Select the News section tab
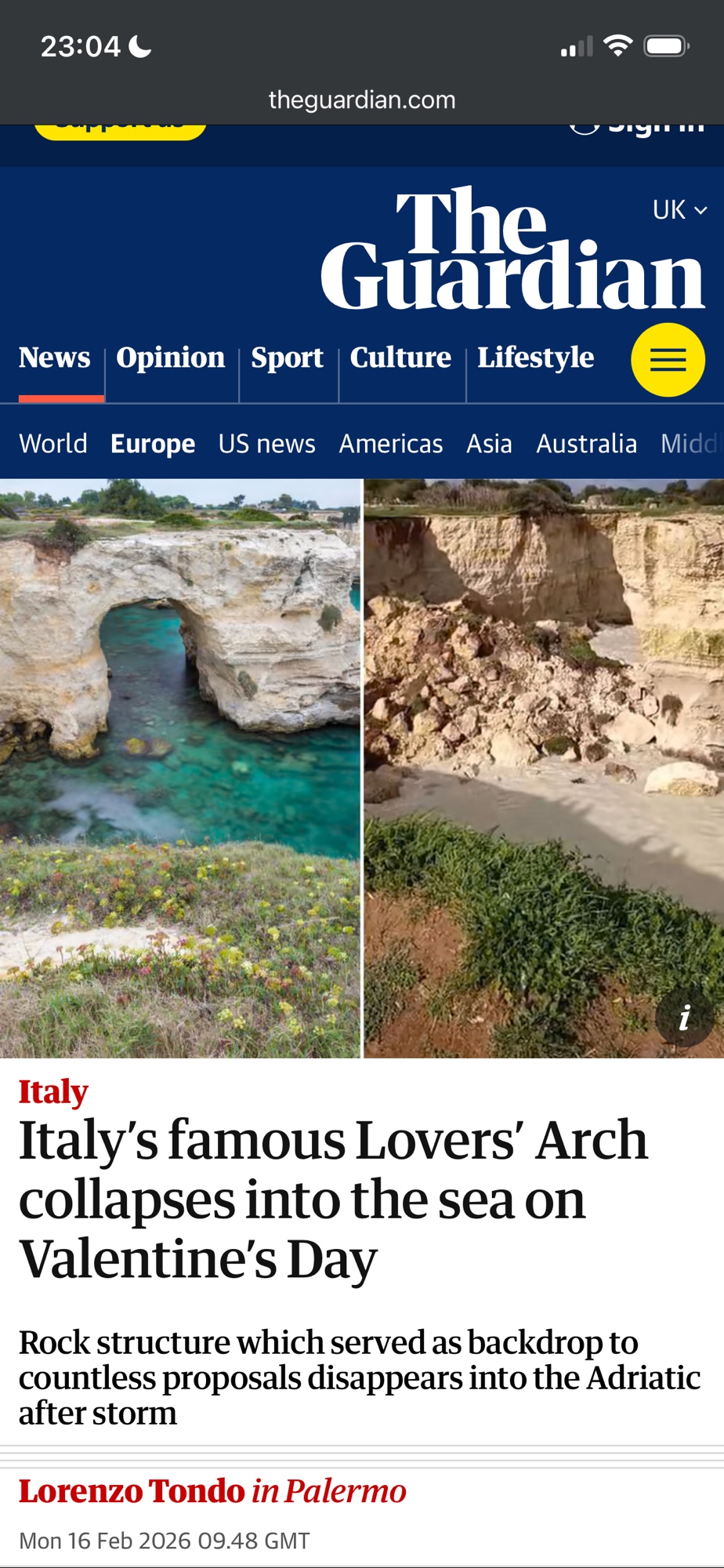 55,358
